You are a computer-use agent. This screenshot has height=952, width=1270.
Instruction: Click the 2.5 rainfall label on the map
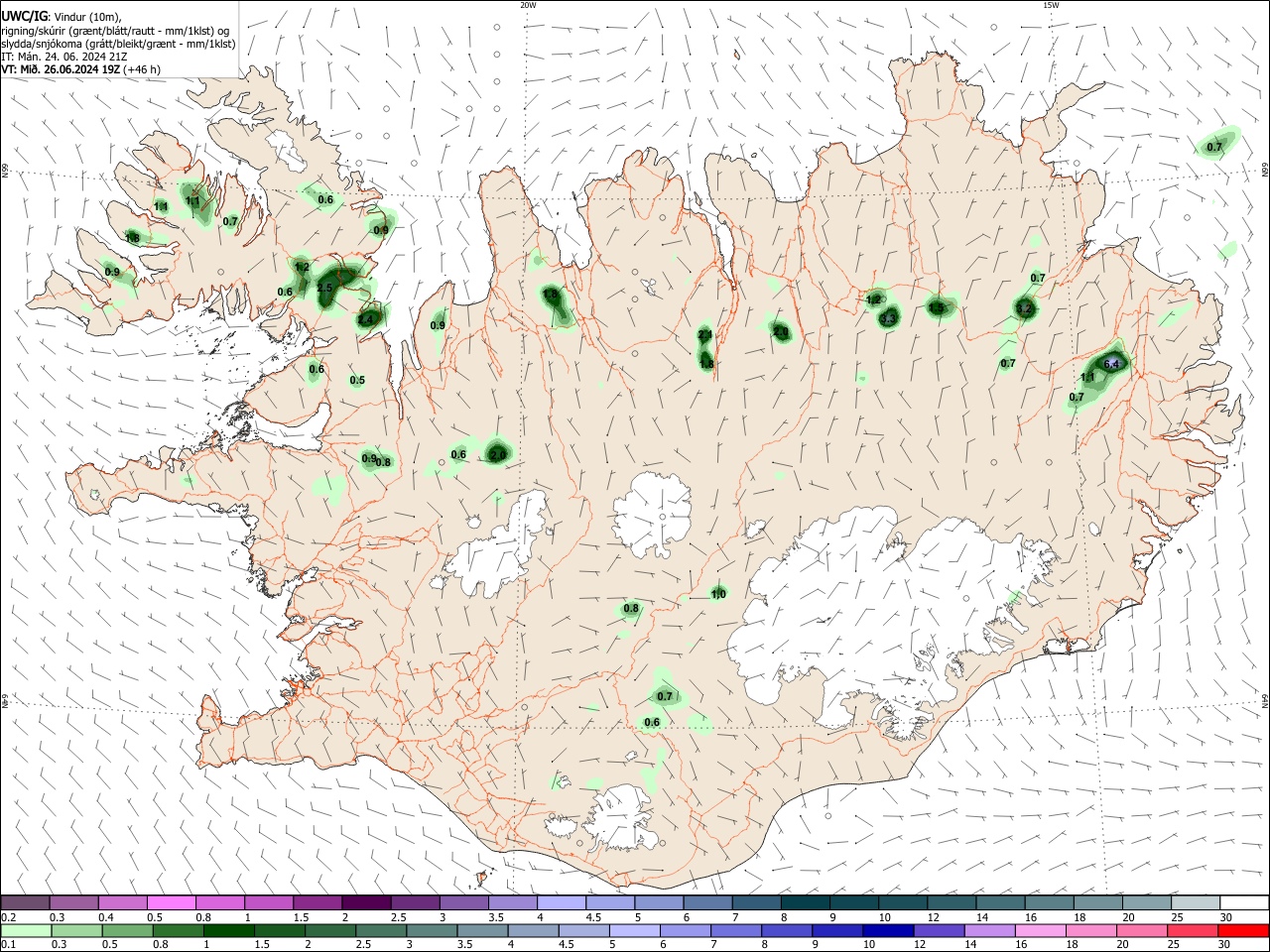324,288
